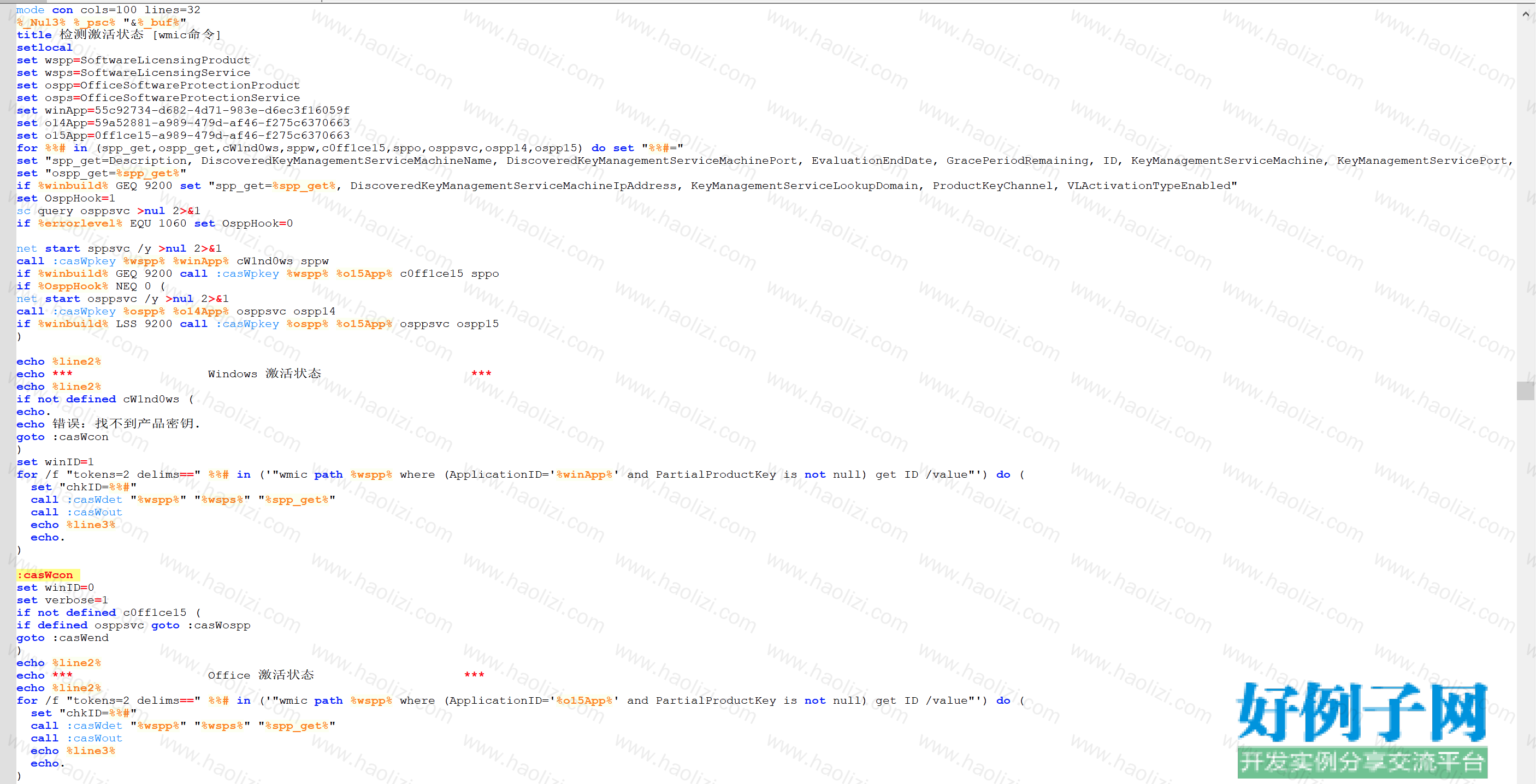Viewport: 1536px width, 784px height.
Task: Click 'set OsppHook=1' line
Action: [66, 198]
